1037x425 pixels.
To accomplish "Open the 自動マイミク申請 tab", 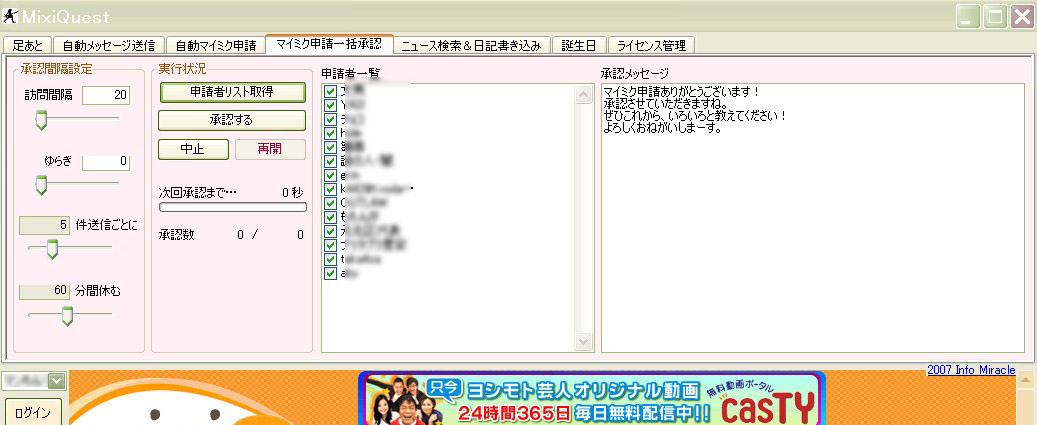I will tap(215, 46).
